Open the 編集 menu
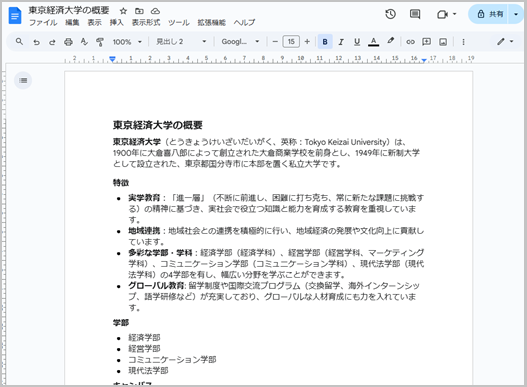This screenshot has height=387, width=527. coord(72,23)
